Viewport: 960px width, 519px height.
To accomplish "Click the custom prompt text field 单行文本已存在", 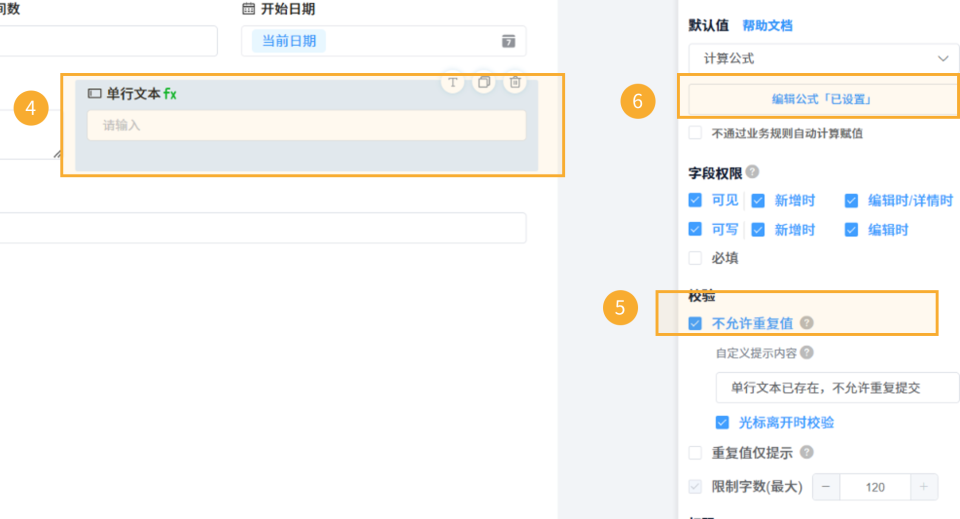I will [837, 387].
